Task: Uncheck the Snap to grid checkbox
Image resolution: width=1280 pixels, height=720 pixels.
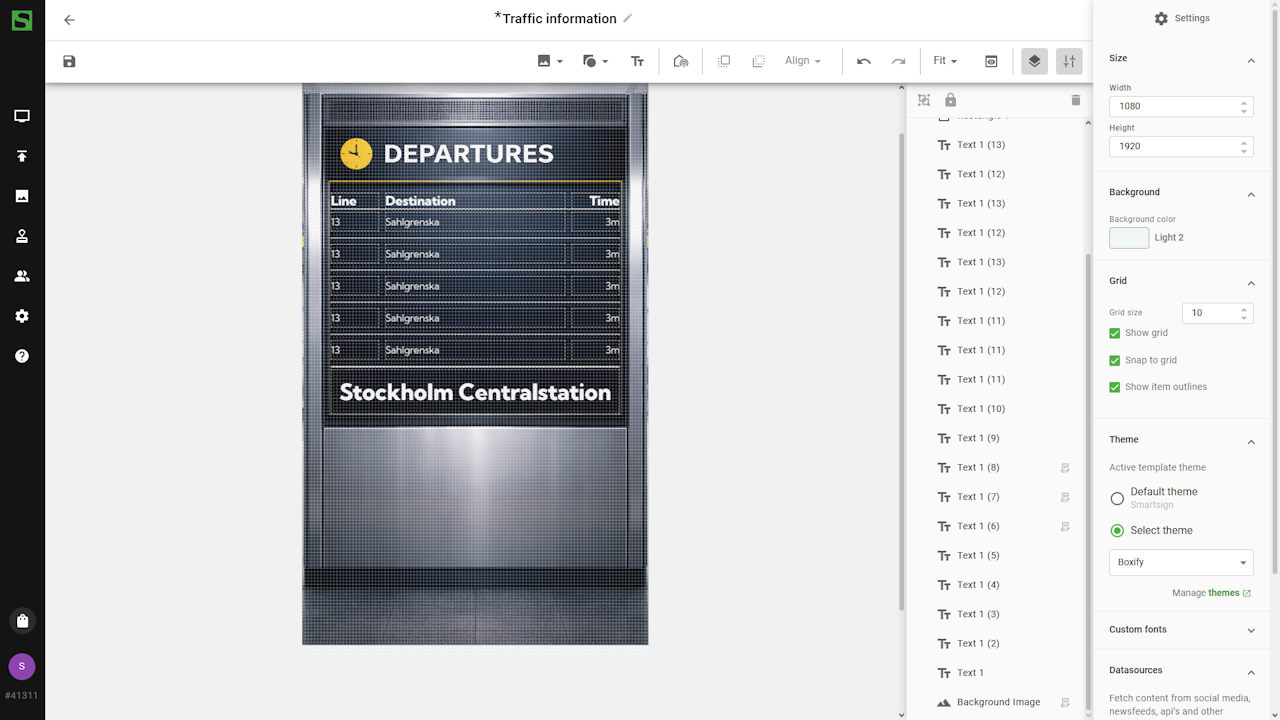Action: pyautogui.click(x=1115, y=360)
